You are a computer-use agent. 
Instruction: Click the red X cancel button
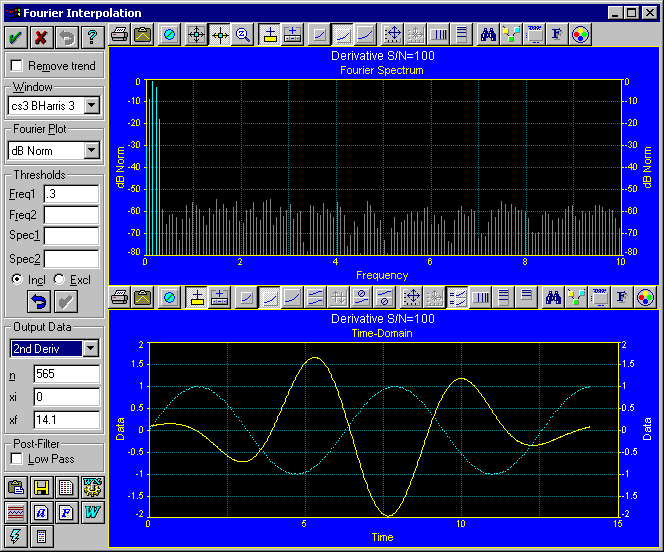tap(41, 37)
